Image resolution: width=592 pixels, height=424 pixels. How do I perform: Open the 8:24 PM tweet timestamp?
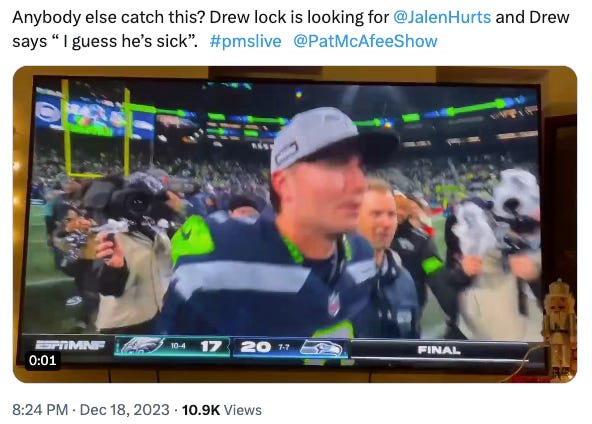click(40, 410)
